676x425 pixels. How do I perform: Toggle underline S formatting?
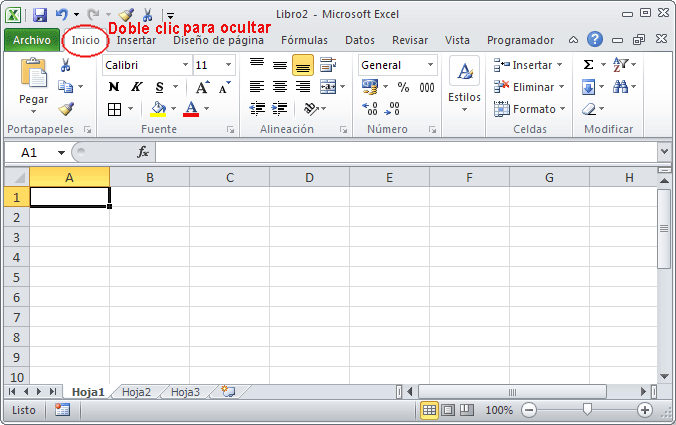click(x=160, y=87)
